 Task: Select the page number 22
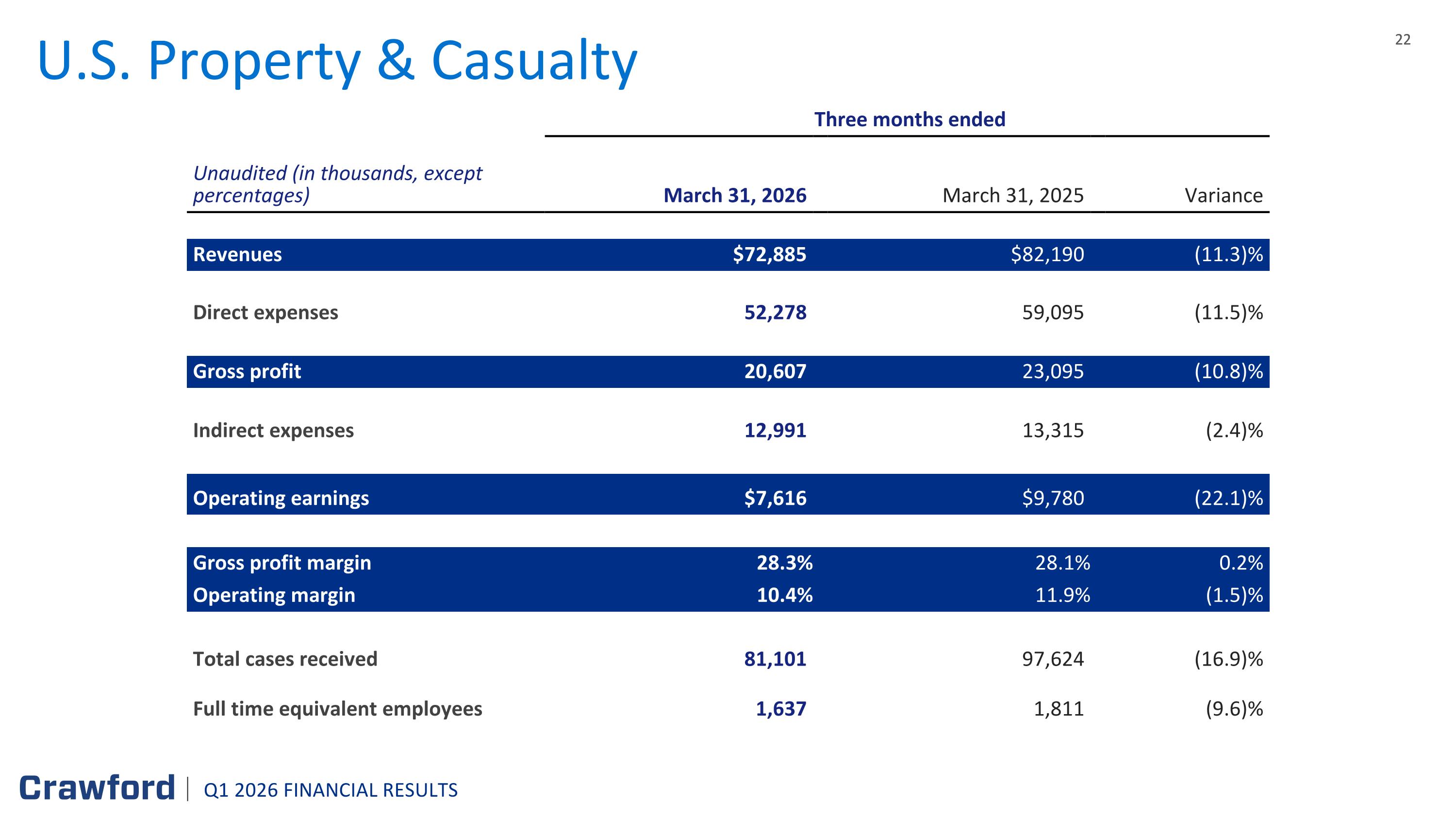tap(1402, 39)
